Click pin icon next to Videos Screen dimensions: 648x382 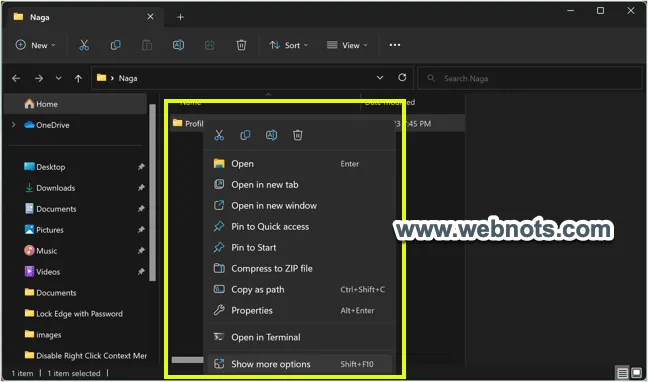point(141,272)
